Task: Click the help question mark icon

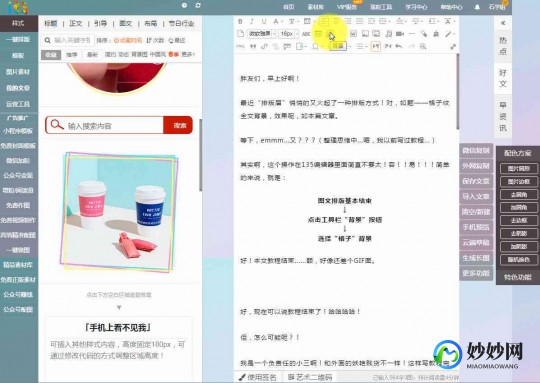Action: point(184,5)
